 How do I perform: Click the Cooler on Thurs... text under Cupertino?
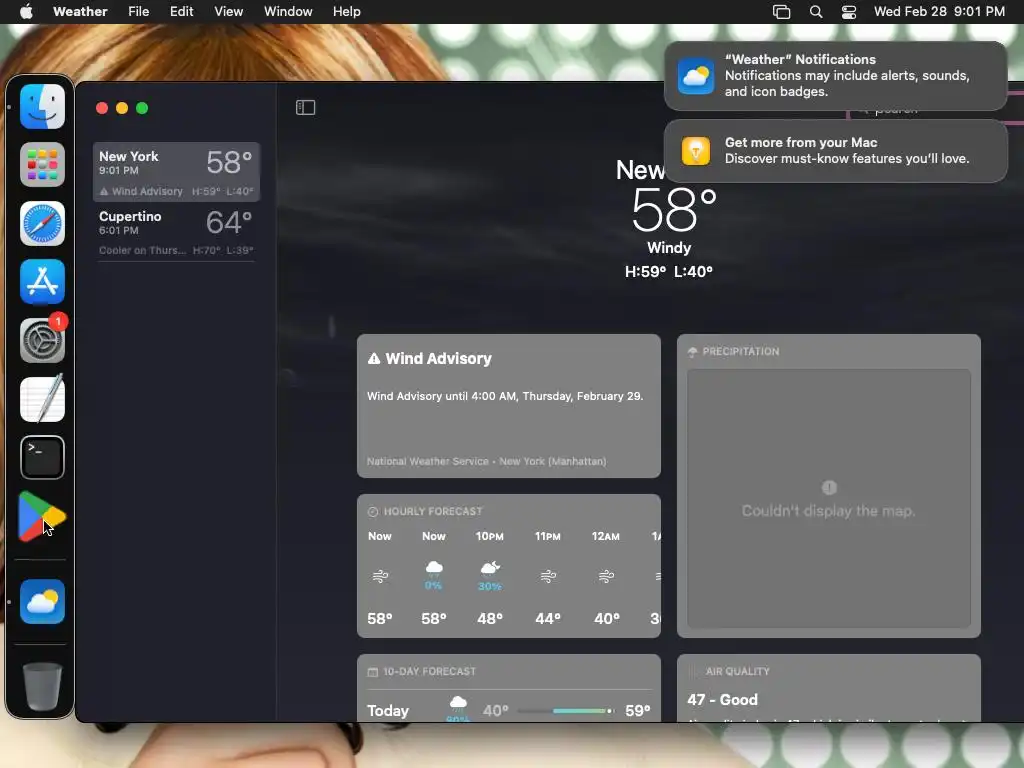coord(142,250)
